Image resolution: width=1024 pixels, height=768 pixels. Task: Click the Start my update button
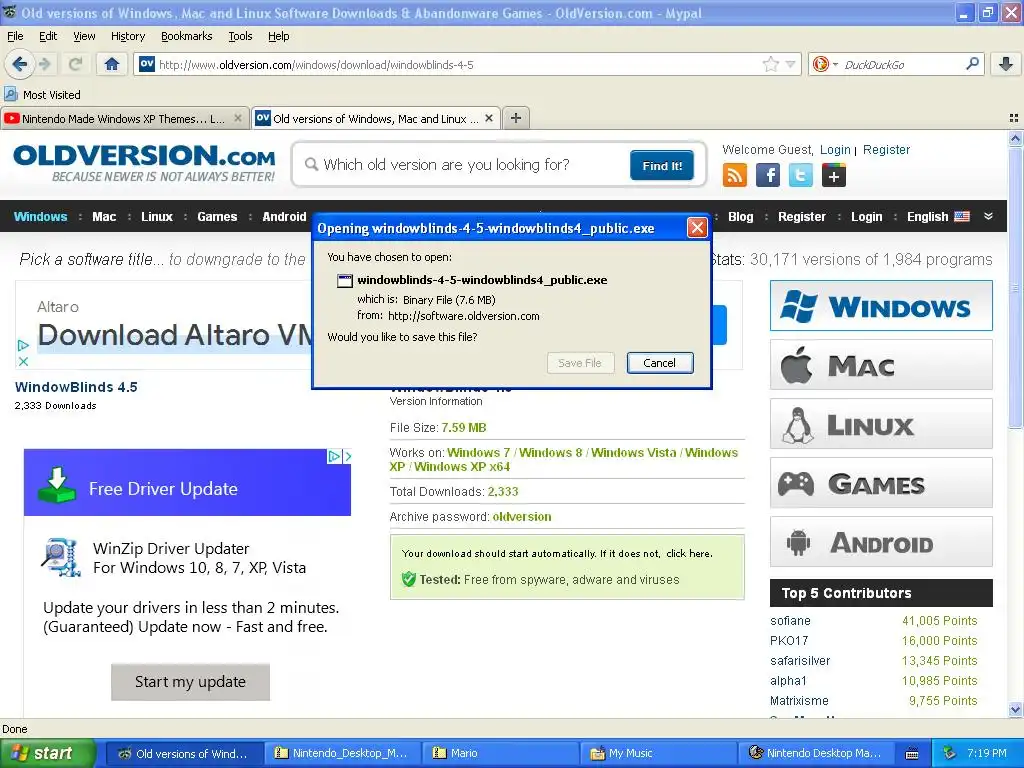(x=190, y=682)
